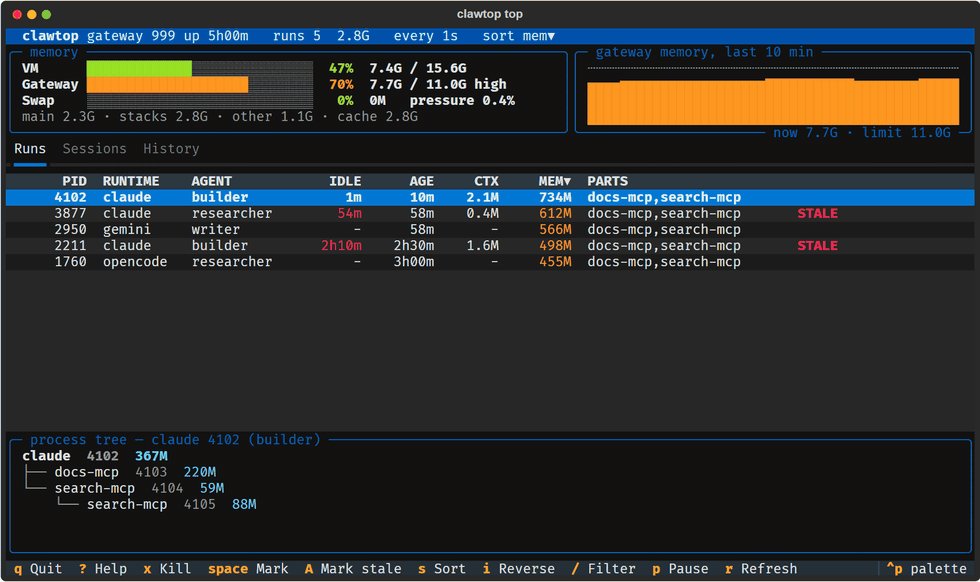This screenshot has height=582, width=980.
Task: Click the 47% VM percentage
Action: point(341,68)
